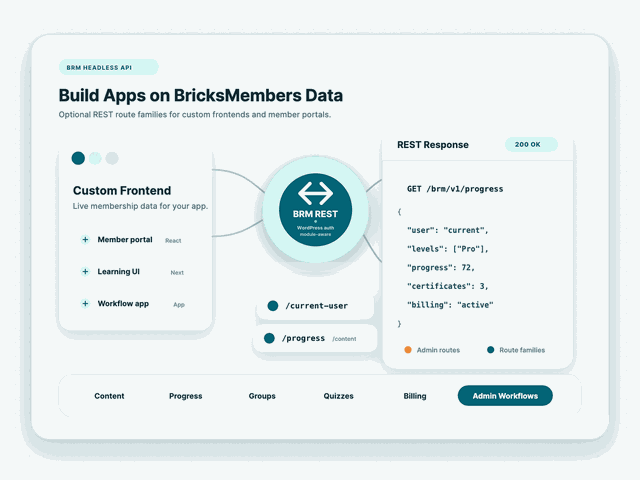This screenshot has width=640, height=480.
Task: Click the "progress": 72 line
Action: pyautogui.click(x=440, y=268)
